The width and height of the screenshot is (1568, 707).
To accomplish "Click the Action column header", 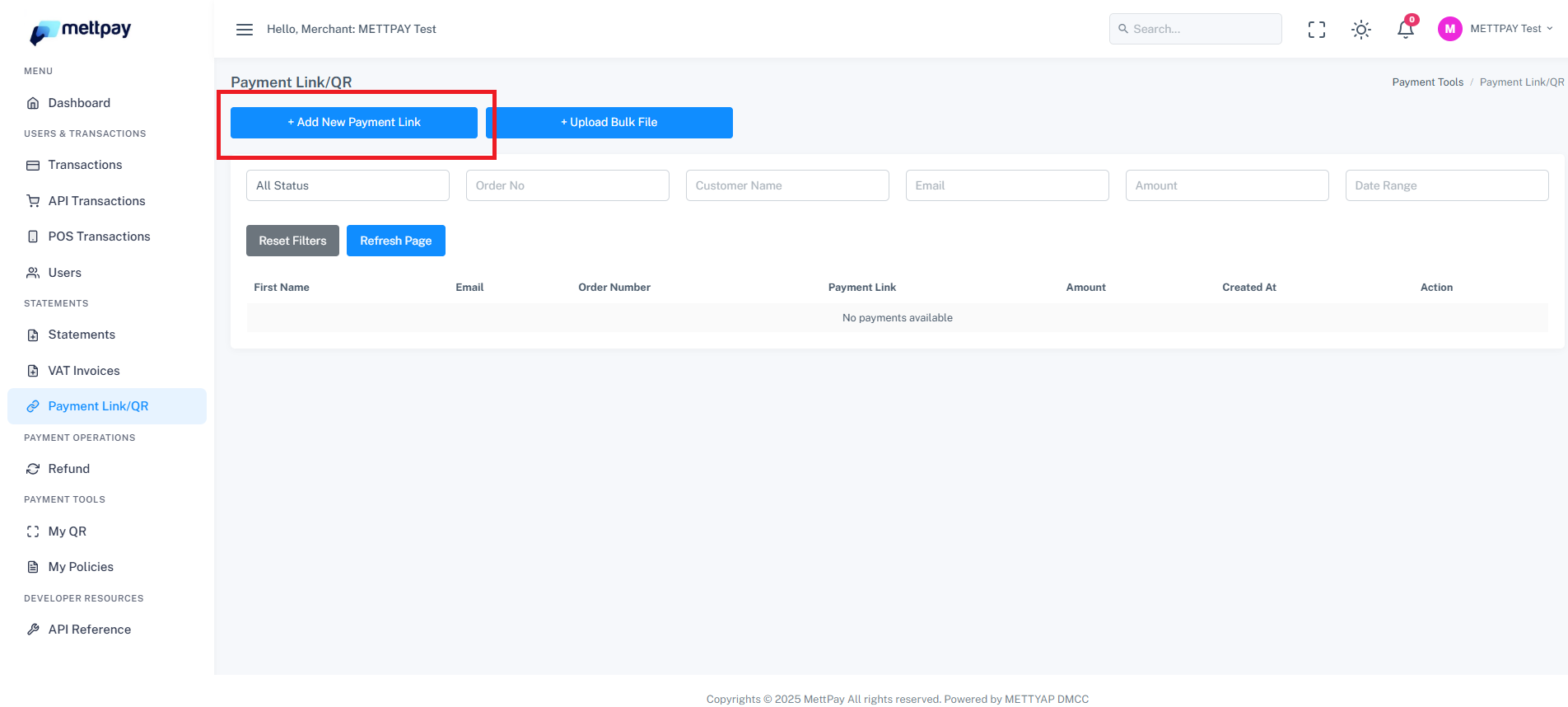I will [1436, 288].
